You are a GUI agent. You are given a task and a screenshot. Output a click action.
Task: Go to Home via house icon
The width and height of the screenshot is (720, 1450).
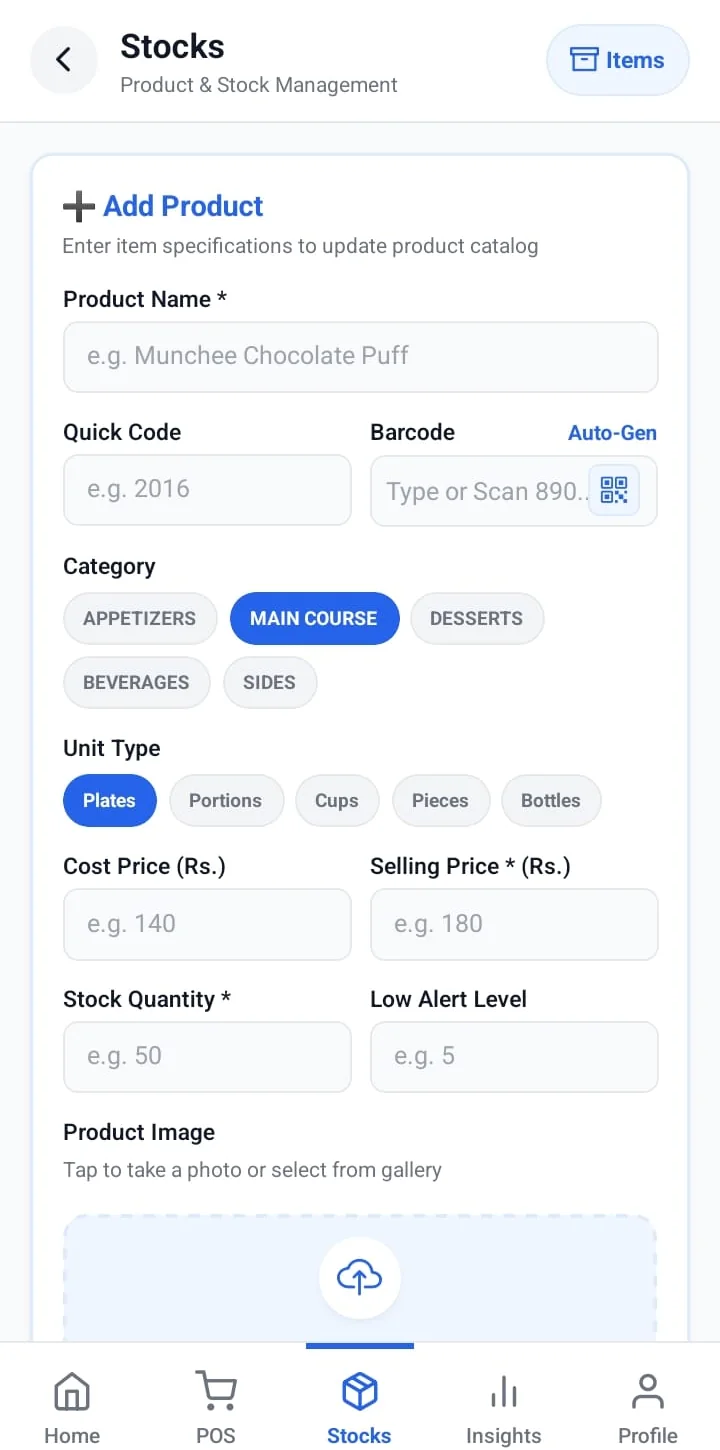pyautogui.click(x=72, y=1392)
